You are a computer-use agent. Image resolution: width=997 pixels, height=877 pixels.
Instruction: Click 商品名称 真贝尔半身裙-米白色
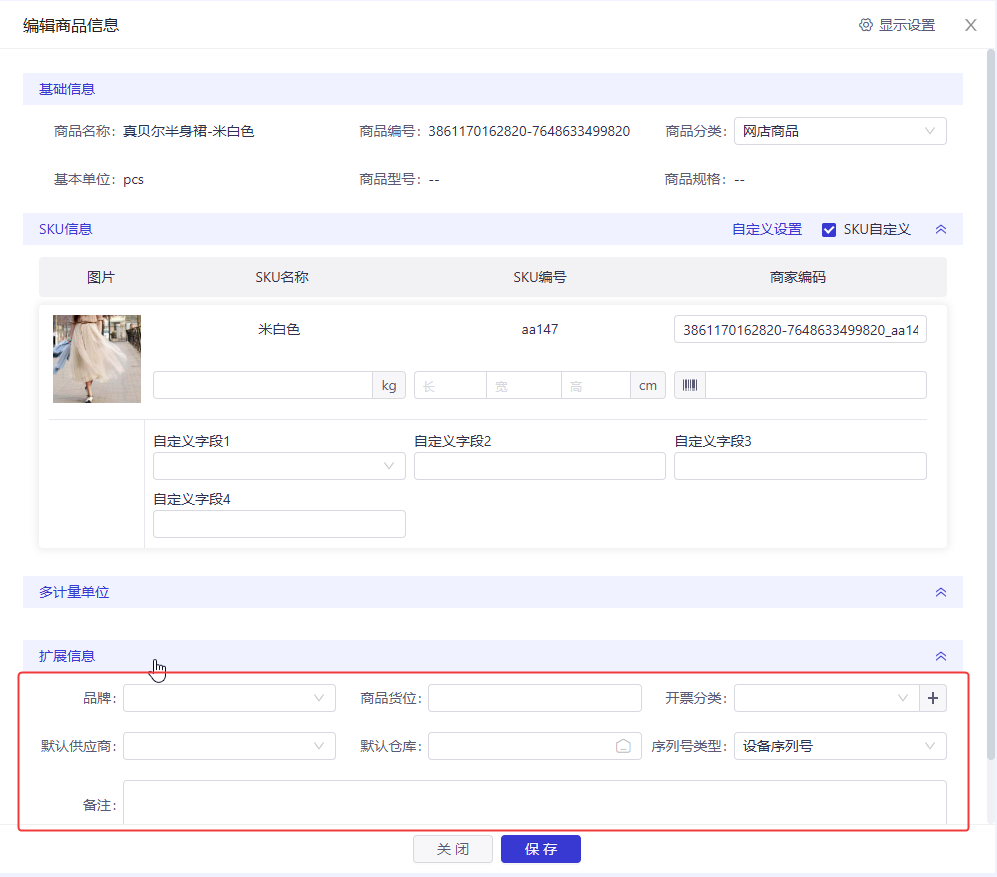[188, 131]
